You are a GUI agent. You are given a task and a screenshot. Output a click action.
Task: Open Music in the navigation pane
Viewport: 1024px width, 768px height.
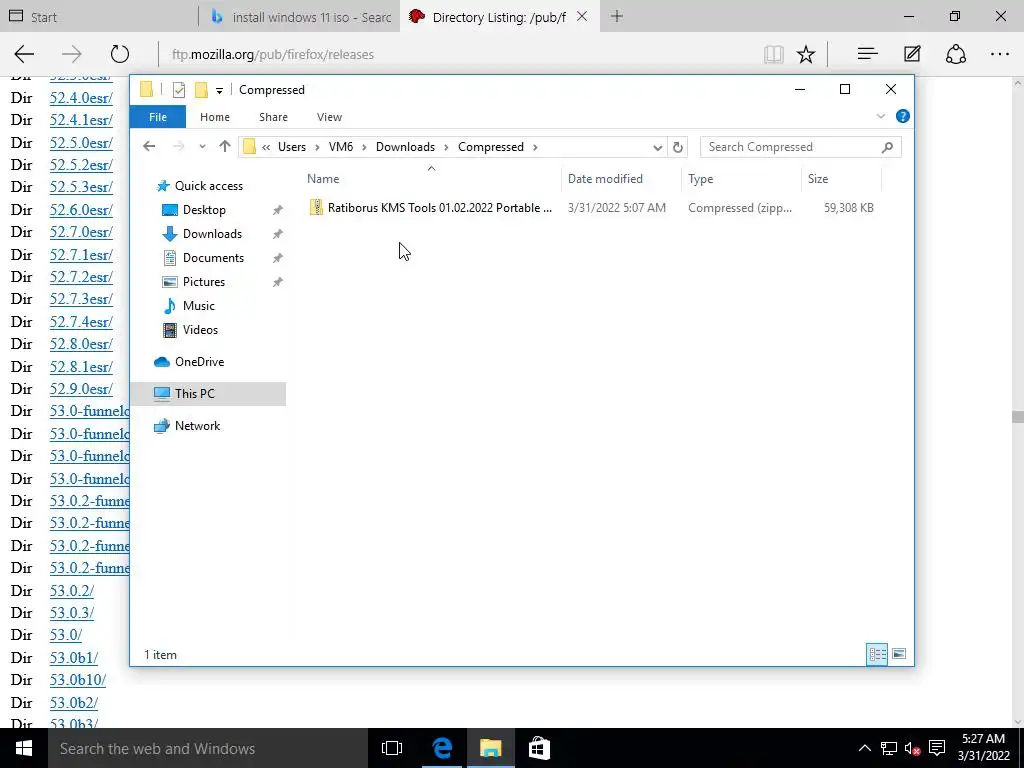pos(199,306)
